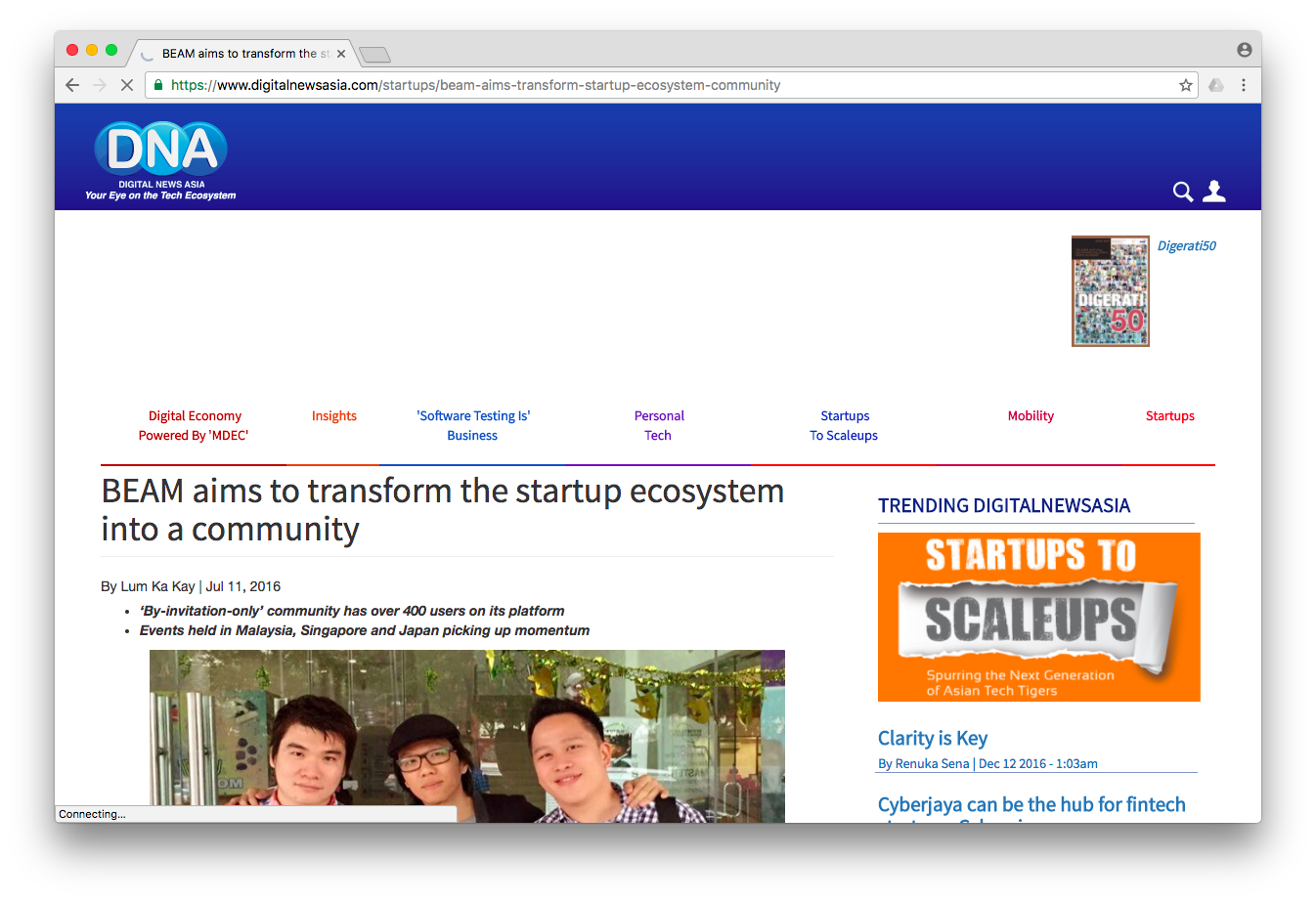This screenshot has height=901, width=1316.
Task: Open Startups To Scaleups section
Action: [x=844, y=426]
